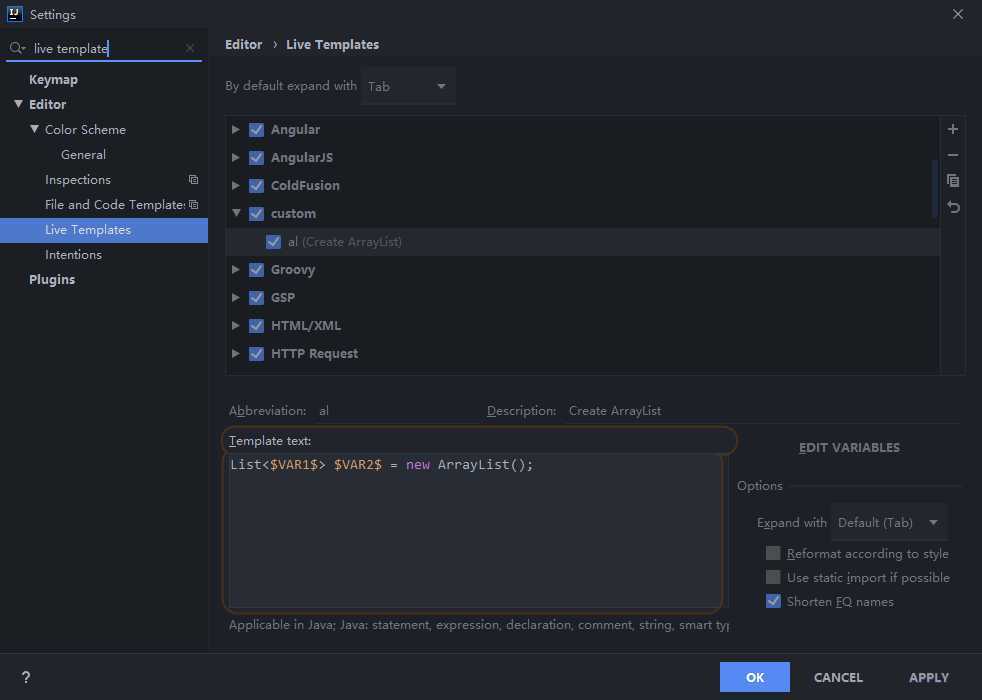The height and width of the screenshot is (700, 982).
Task: Expand the Angular template group
Action: 235,130
